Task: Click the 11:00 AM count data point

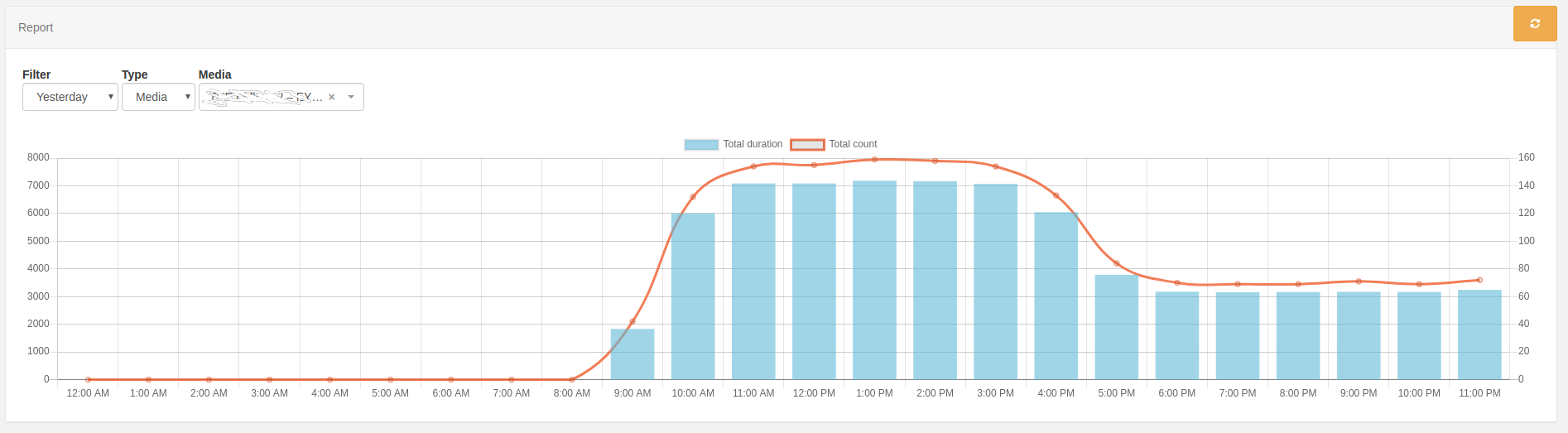Action: pyautogui.click(x=753, y=166)
